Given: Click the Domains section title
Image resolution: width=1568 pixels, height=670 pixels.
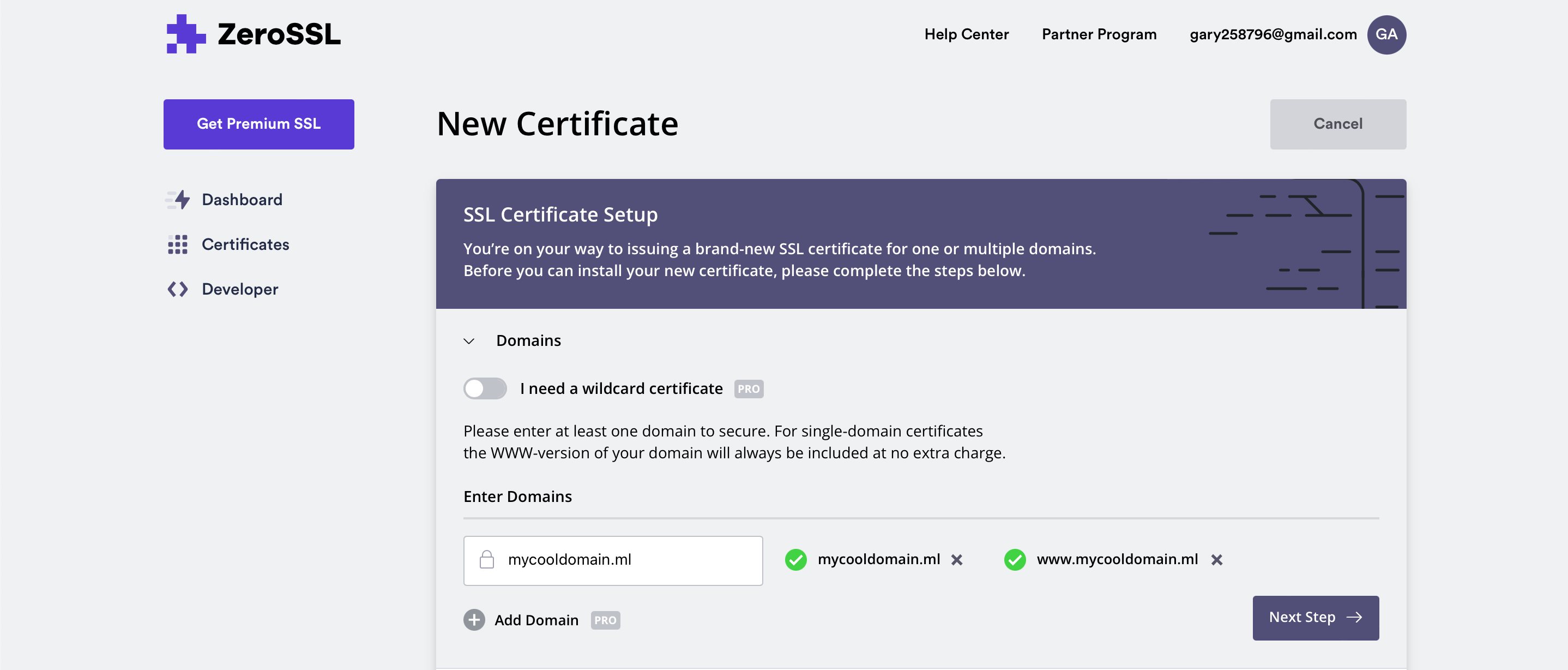Looking at the screenshot, I should (528, 340).
